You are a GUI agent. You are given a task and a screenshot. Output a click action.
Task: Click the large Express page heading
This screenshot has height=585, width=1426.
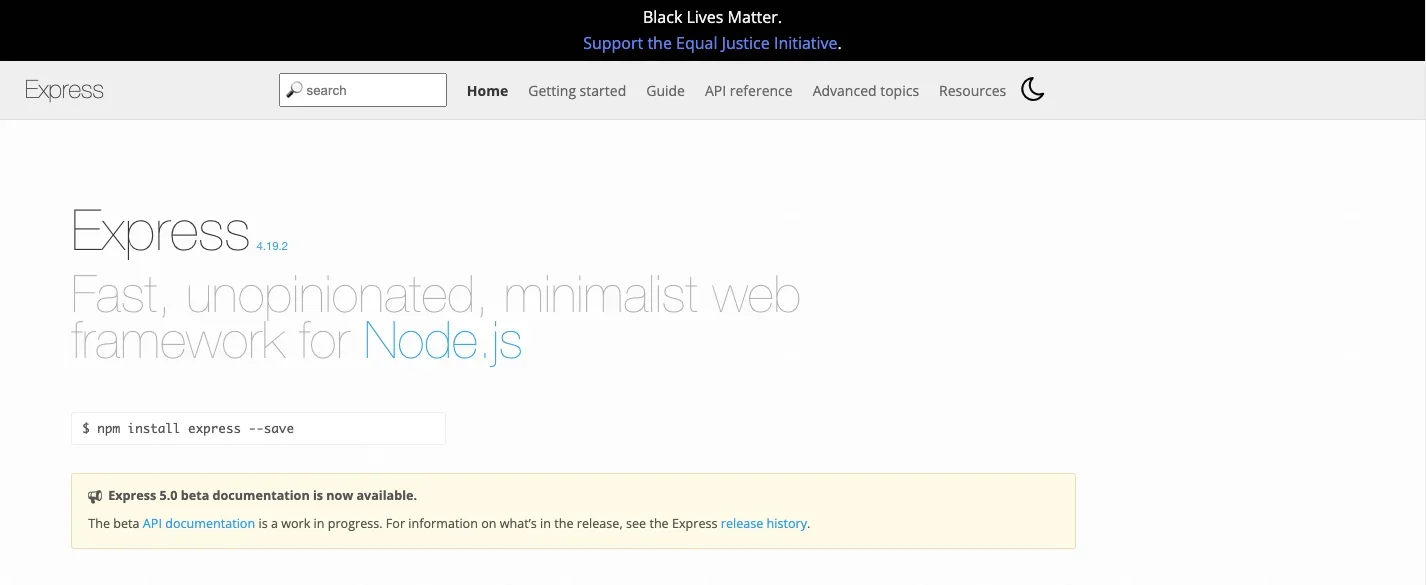[x=161, y=231]
